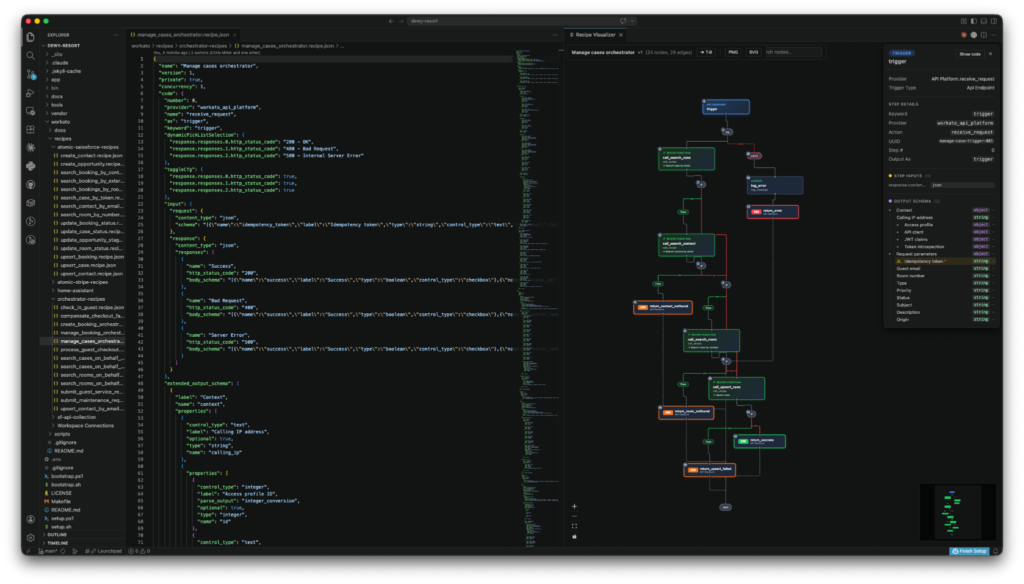Expand the OUTLINE section
The width and height of the screenshot is (1024, 584).
point(57,534)
